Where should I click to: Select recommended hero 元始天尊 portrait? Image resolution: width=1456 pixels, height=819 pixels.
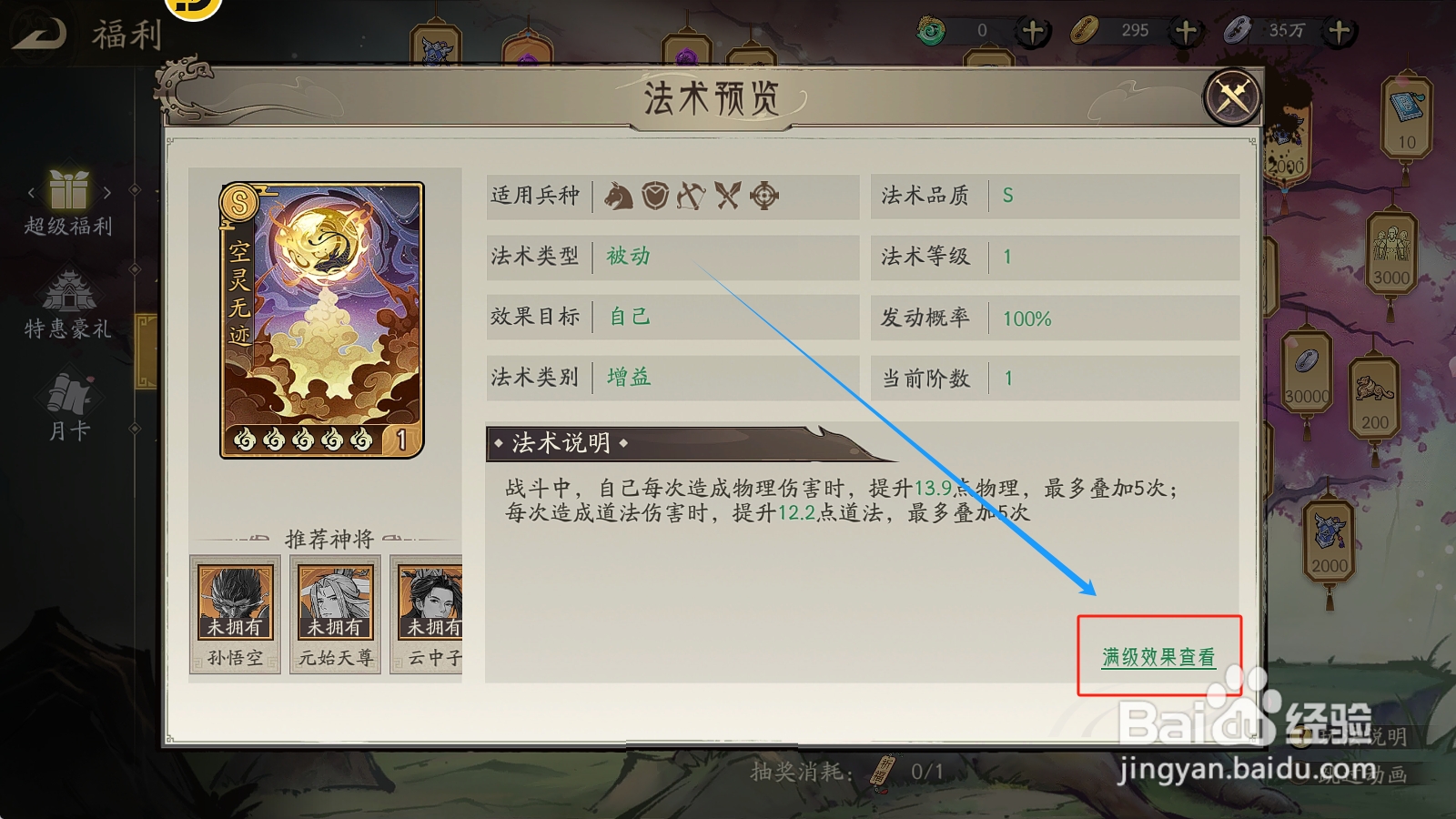(x=336, y=602)
